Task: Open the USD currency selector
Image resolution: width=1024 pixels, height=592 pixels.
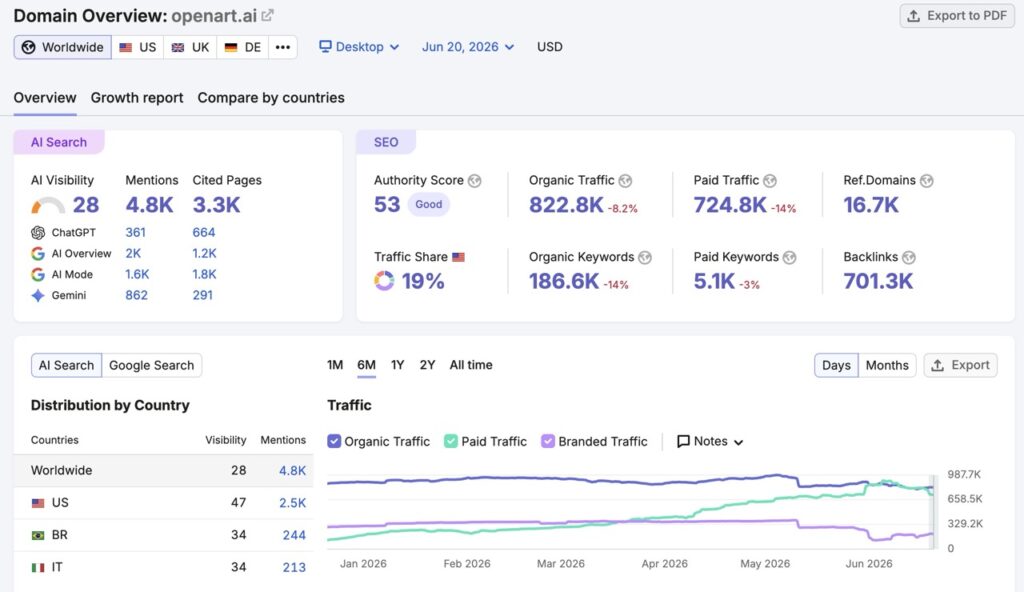Action: (x=549, y=47)
